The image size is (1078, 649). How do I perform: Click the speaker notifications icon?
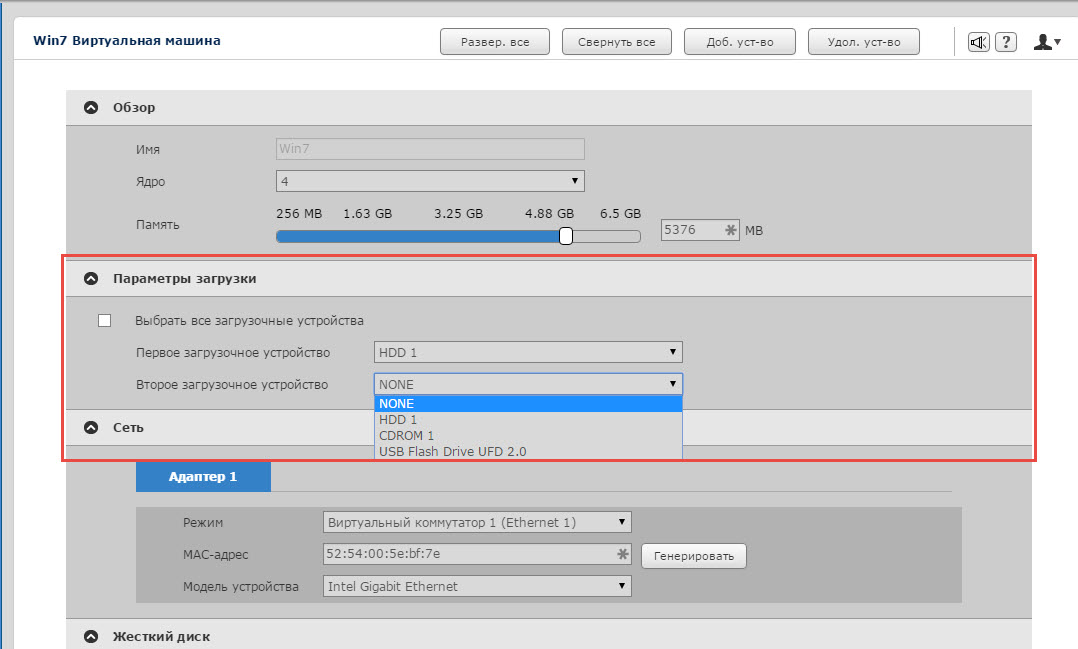coord(978,42)
